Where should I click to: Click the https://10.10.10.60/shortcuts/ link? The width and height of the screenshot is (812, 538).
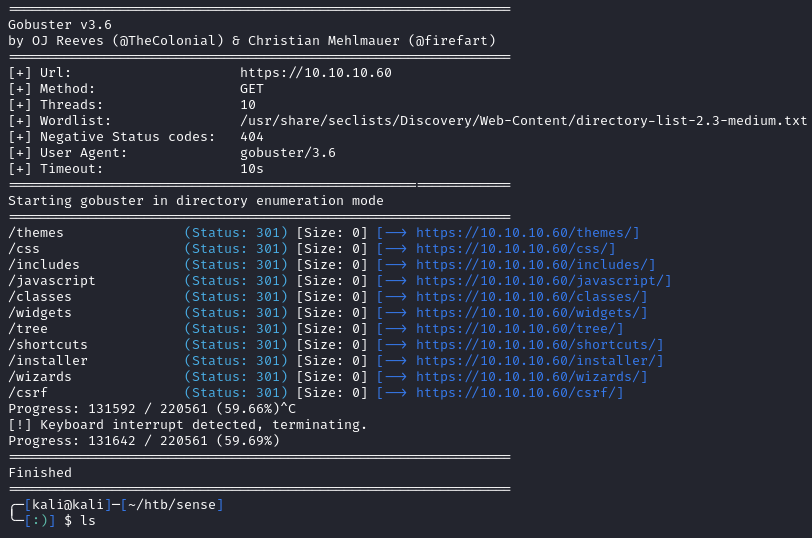539,345
